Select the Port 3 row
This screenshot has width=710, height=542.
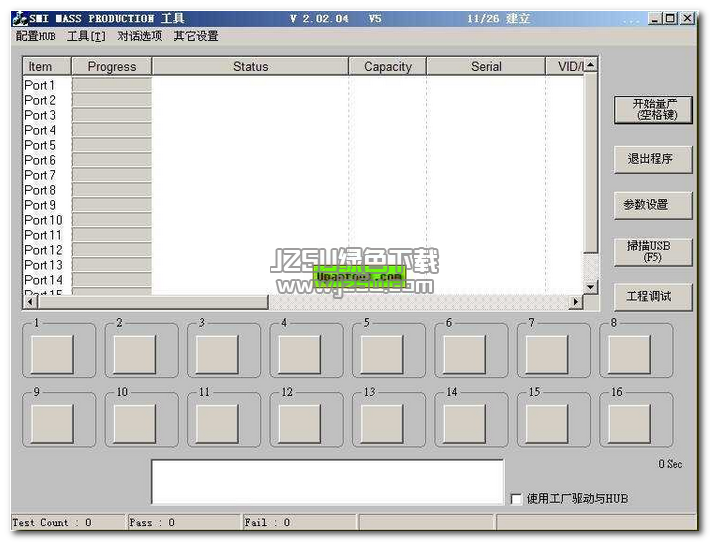point(303,115)
